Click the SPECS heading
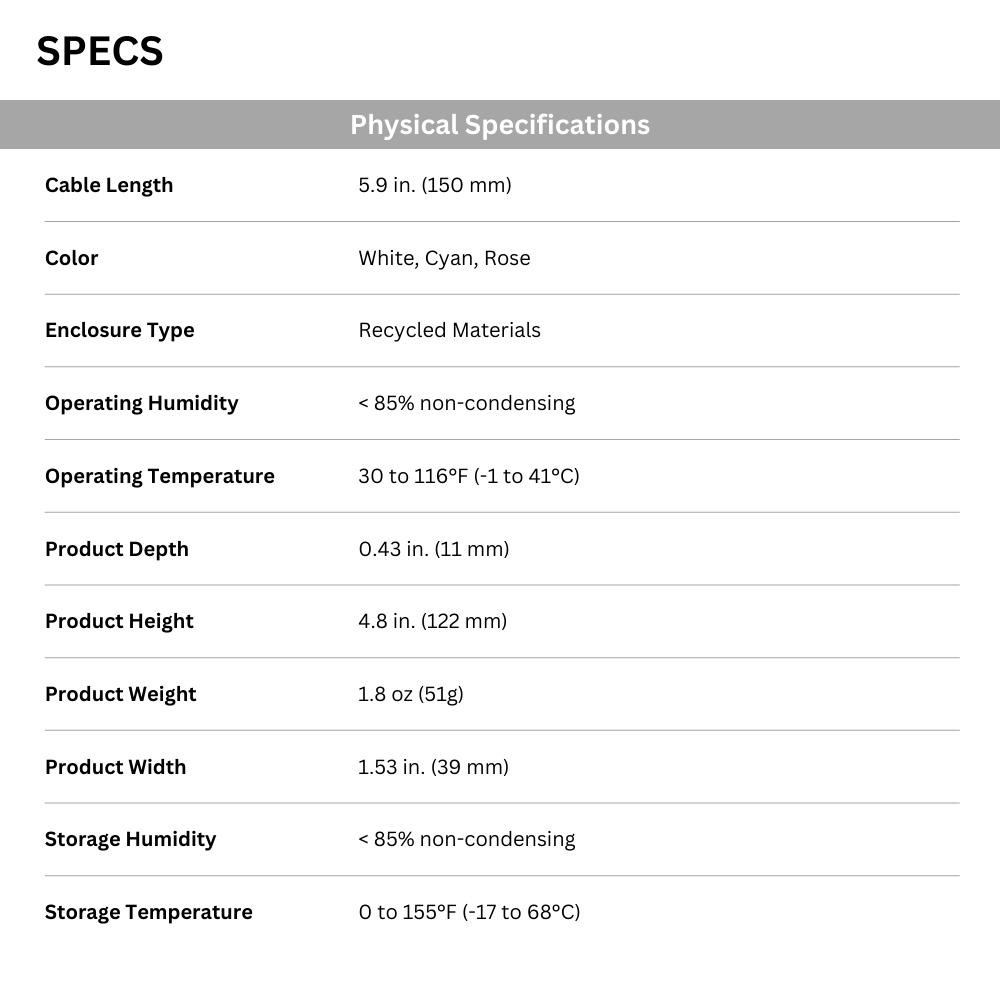Viewport: 1000px width, 1000px height. coord(99,51)
